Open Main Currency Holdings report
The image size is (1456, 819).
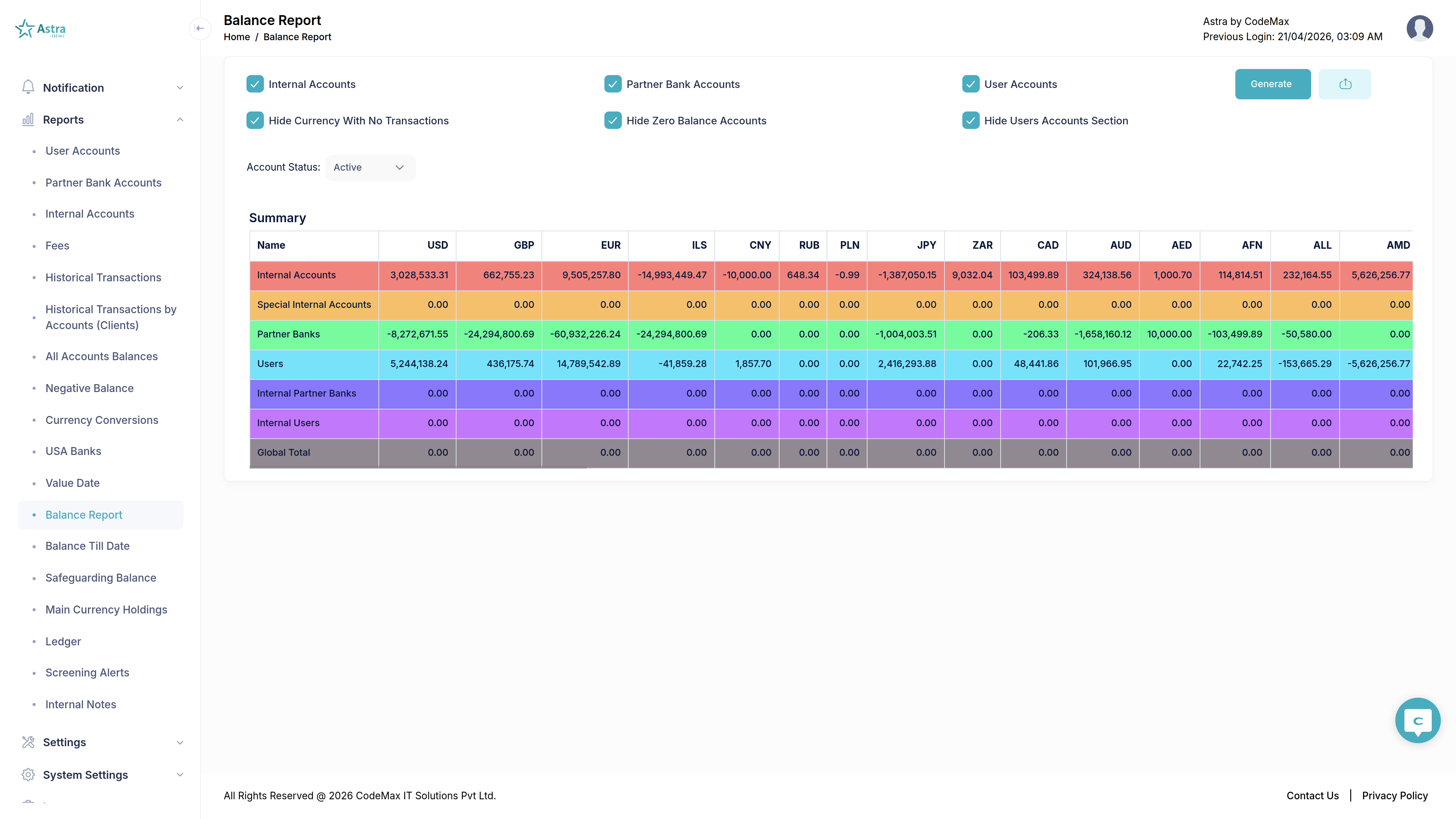tap(106, 610)
